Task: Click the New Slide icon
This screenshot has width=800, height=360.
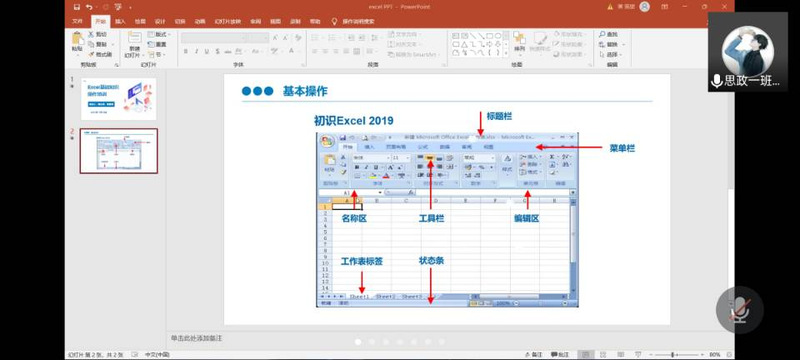Action: [x=135, y=38]
